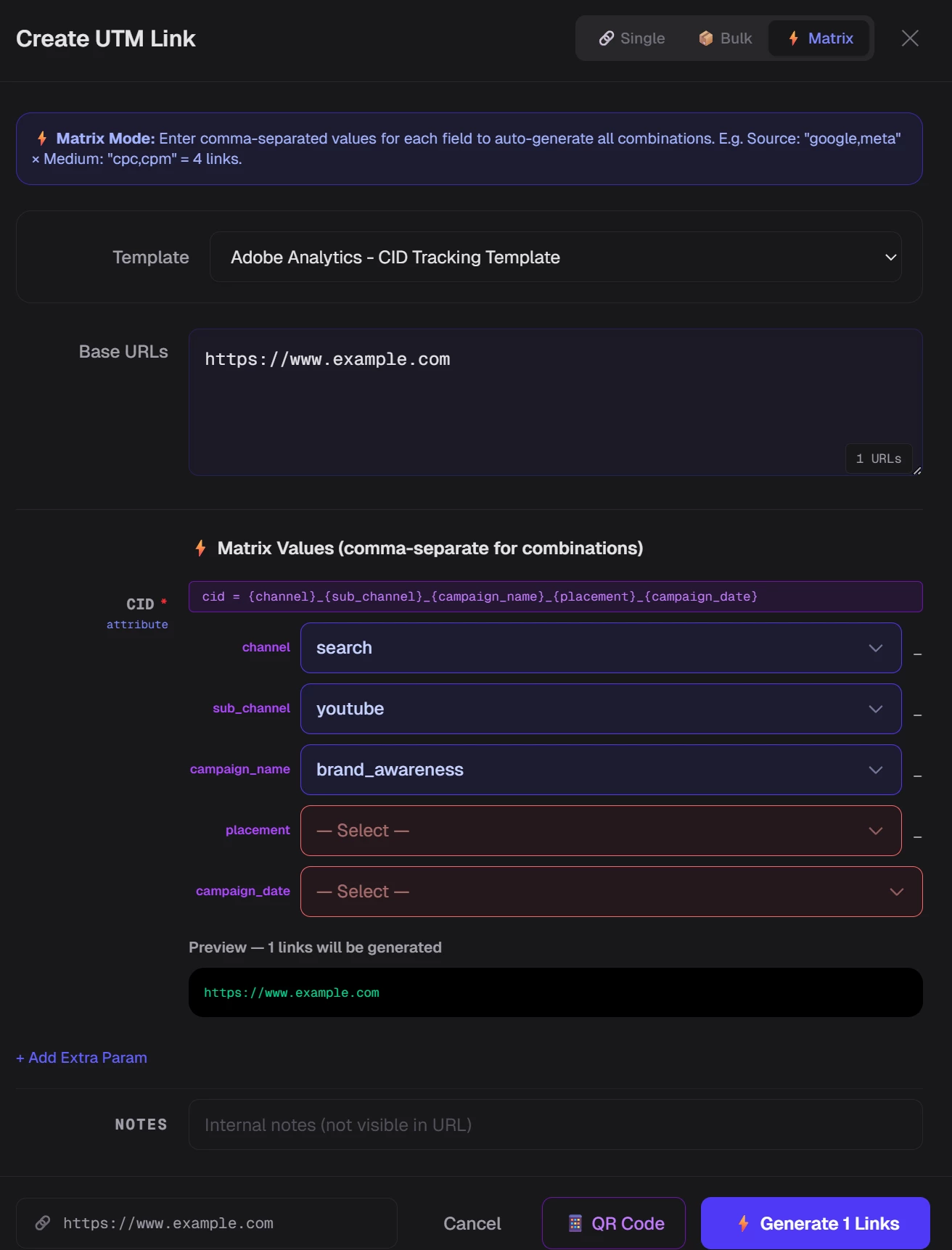Open the Template dropdown
The width and height of the screenshot is (952, 1250).
point(556,258)
